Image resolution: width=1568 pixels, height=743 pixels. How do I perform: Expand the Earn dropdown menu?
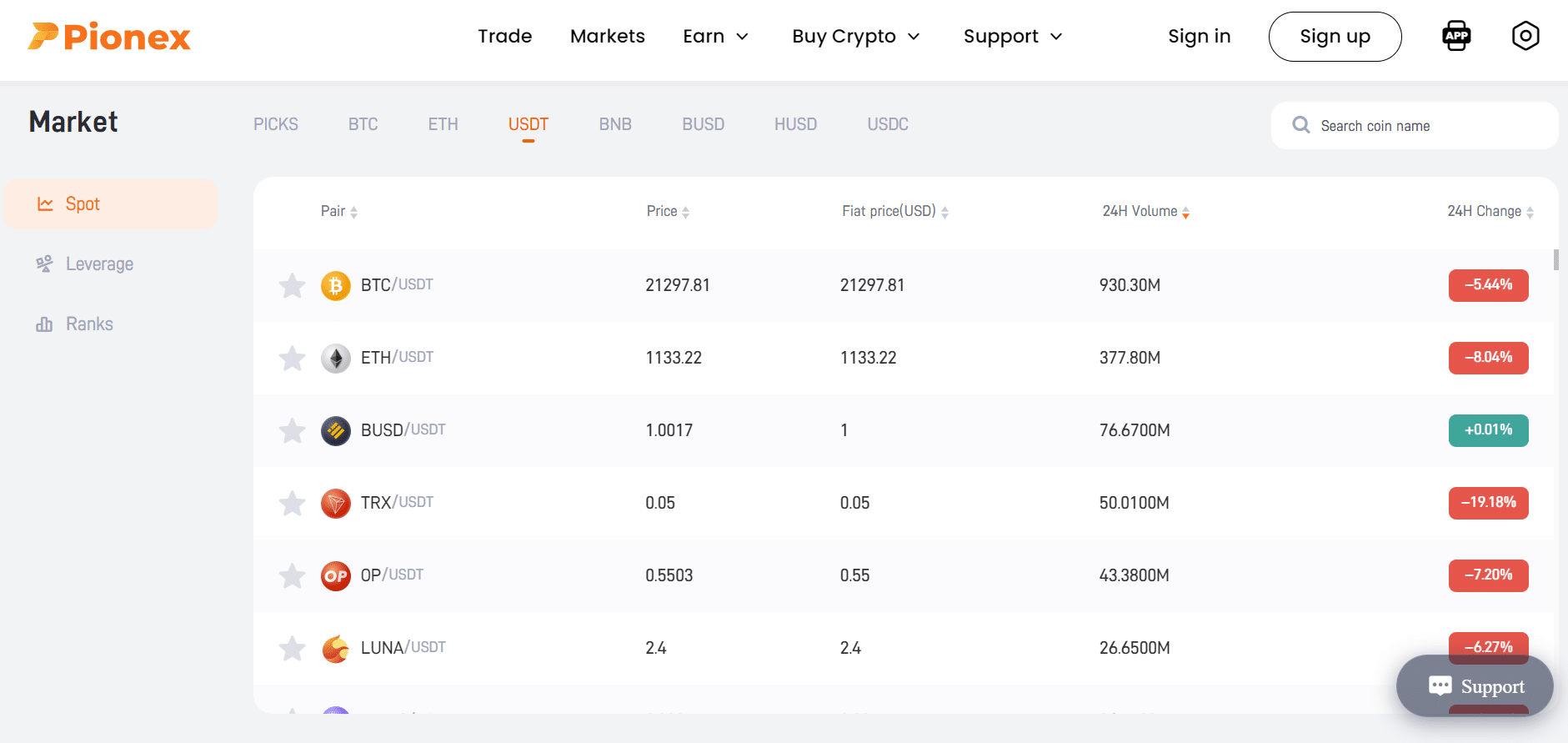[x=715, y=37]
